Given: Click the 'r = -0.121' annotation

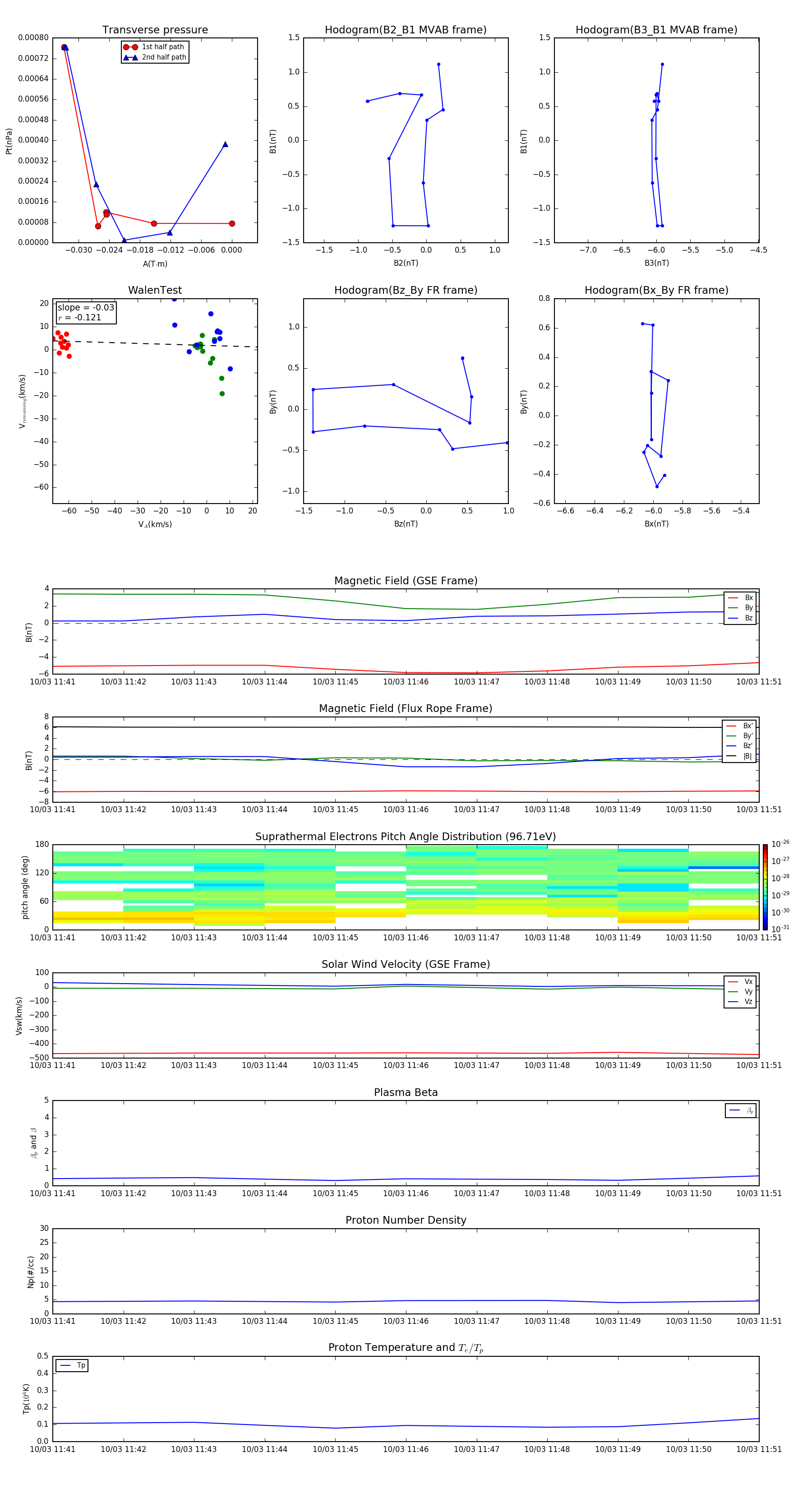Looking at the screenshot, I should point(79,317).
